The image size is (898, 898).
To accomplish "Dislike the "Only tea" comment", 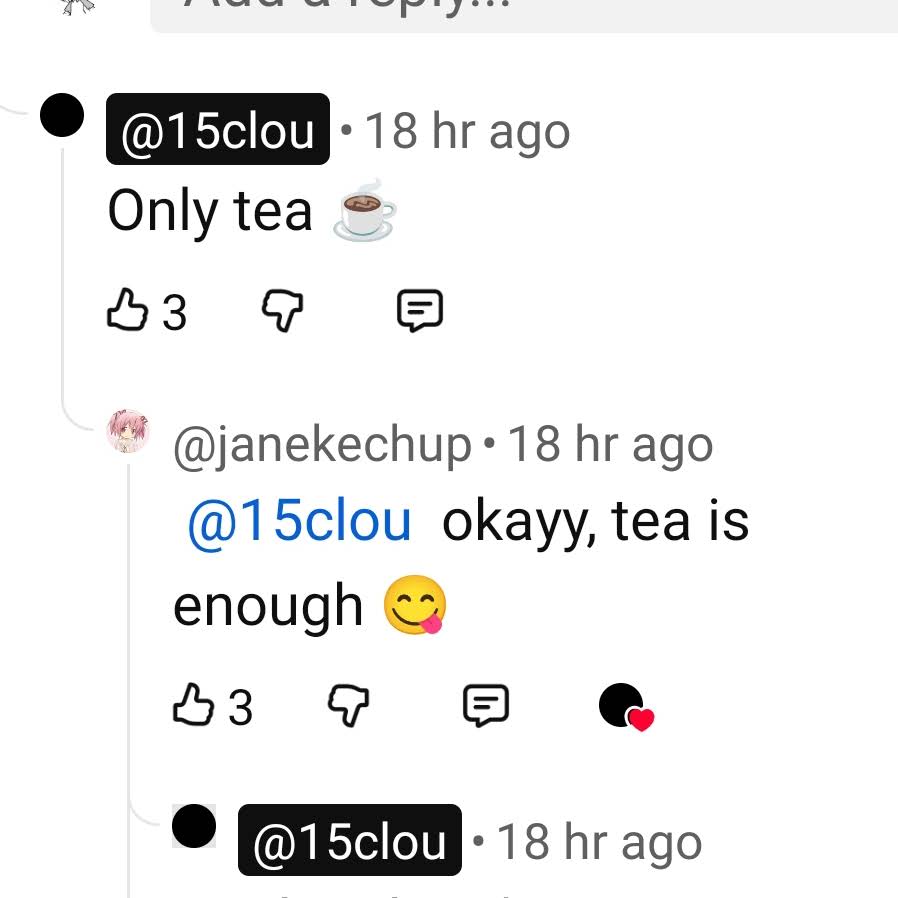I will (x=282, y=310).
